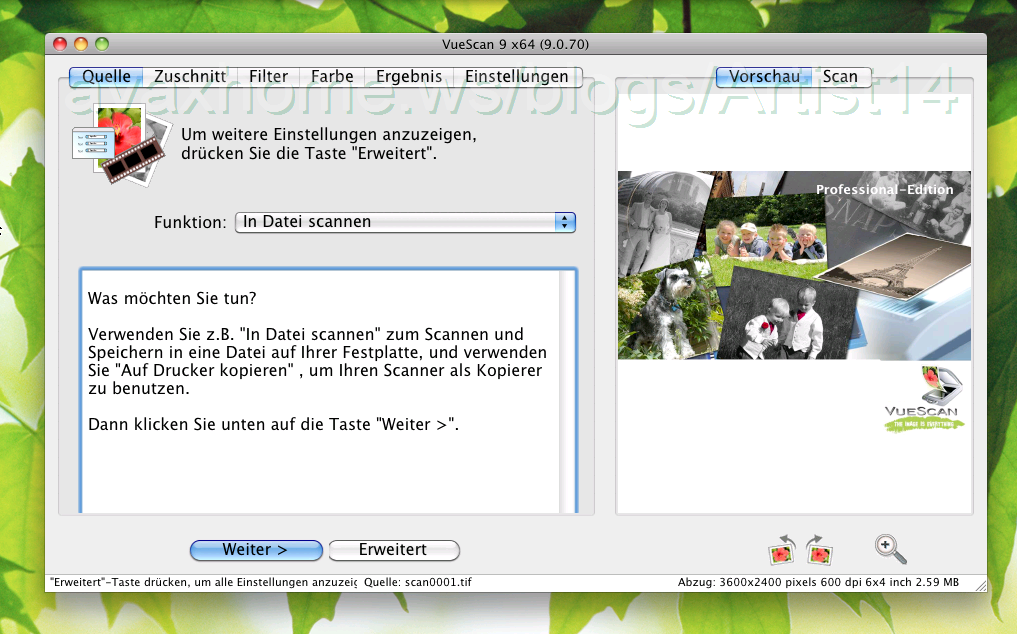Viewport: 1017px width, 634px height.
Task: Click the VueScan logo in preview
Action: [x=924, y=398]
